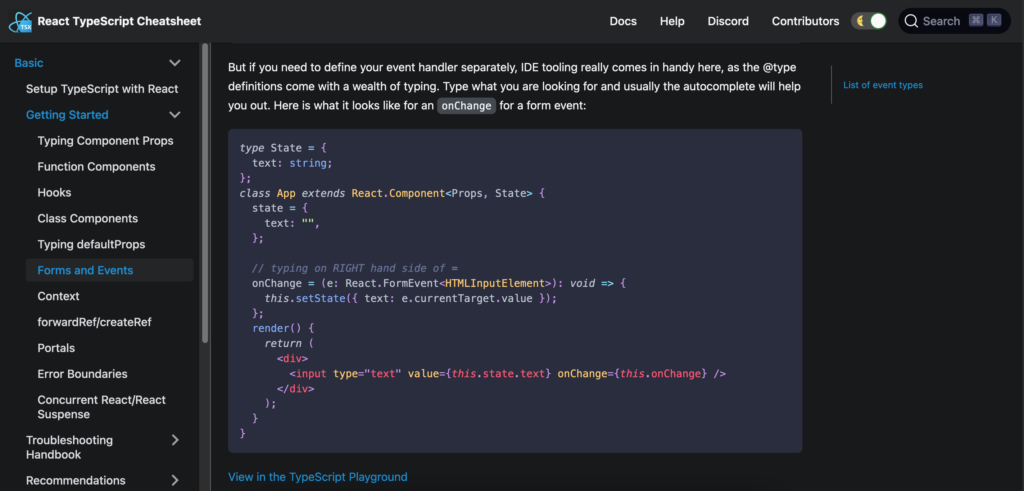Go to the Discord link
The width and height of the screenshot is (1024, 491).
click(x=728, y=21)
